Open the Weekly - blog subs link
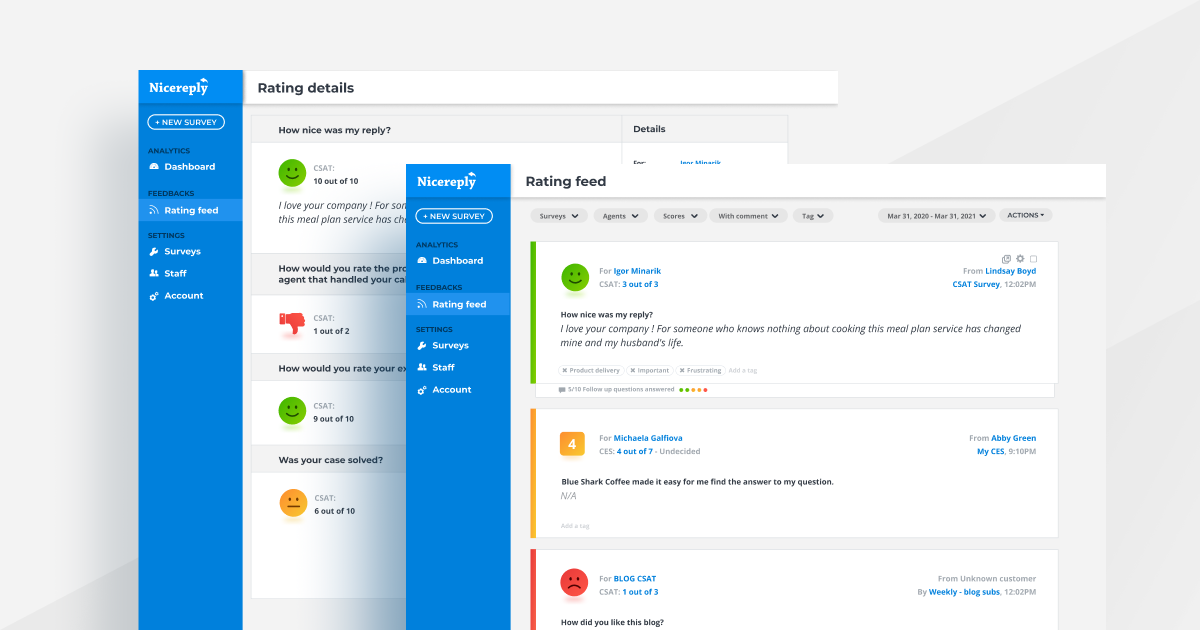Viewport: 1200px width, 630px height. (966, 592)
